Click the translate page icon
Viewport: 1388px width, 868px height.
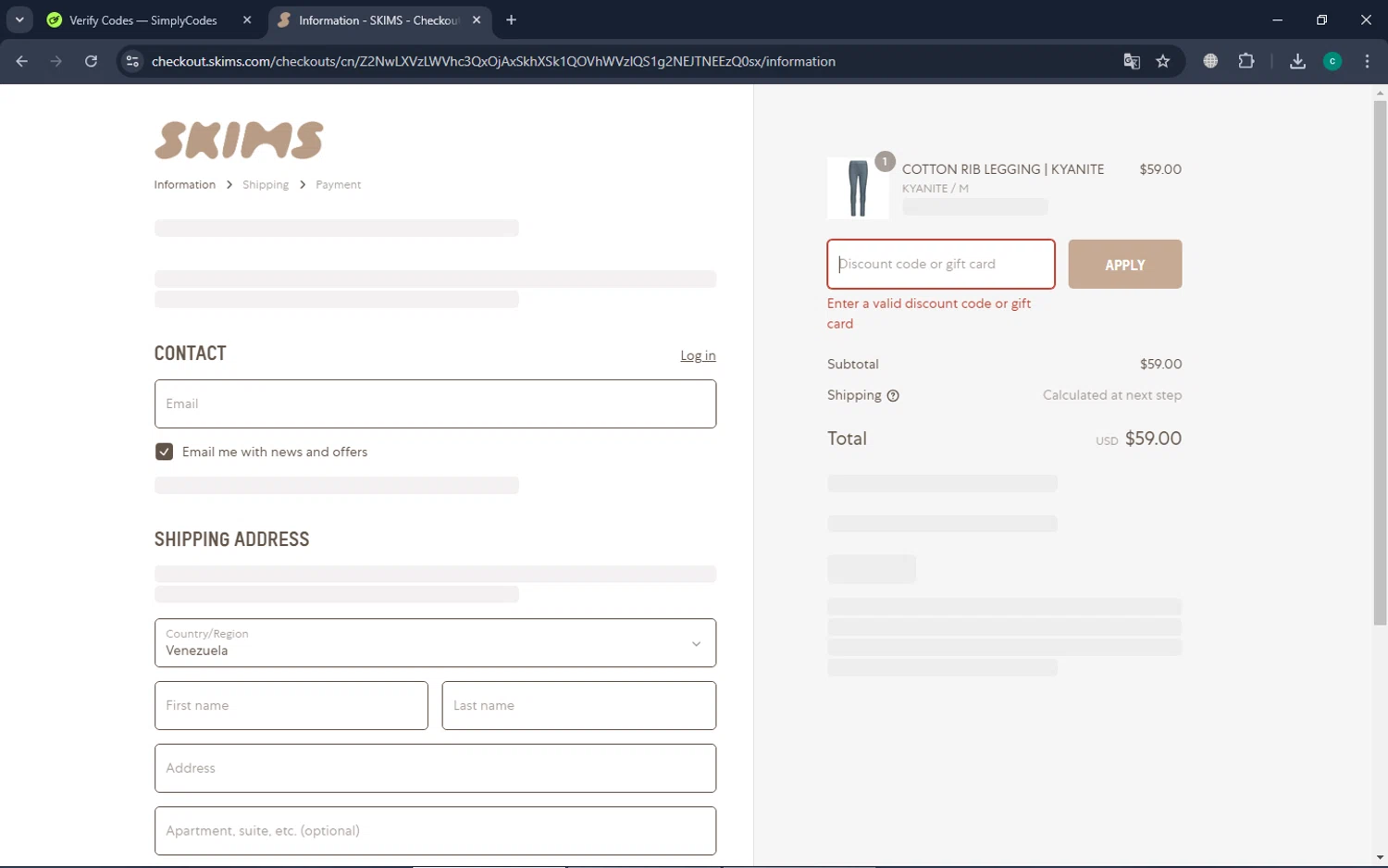pos(1131,61)
